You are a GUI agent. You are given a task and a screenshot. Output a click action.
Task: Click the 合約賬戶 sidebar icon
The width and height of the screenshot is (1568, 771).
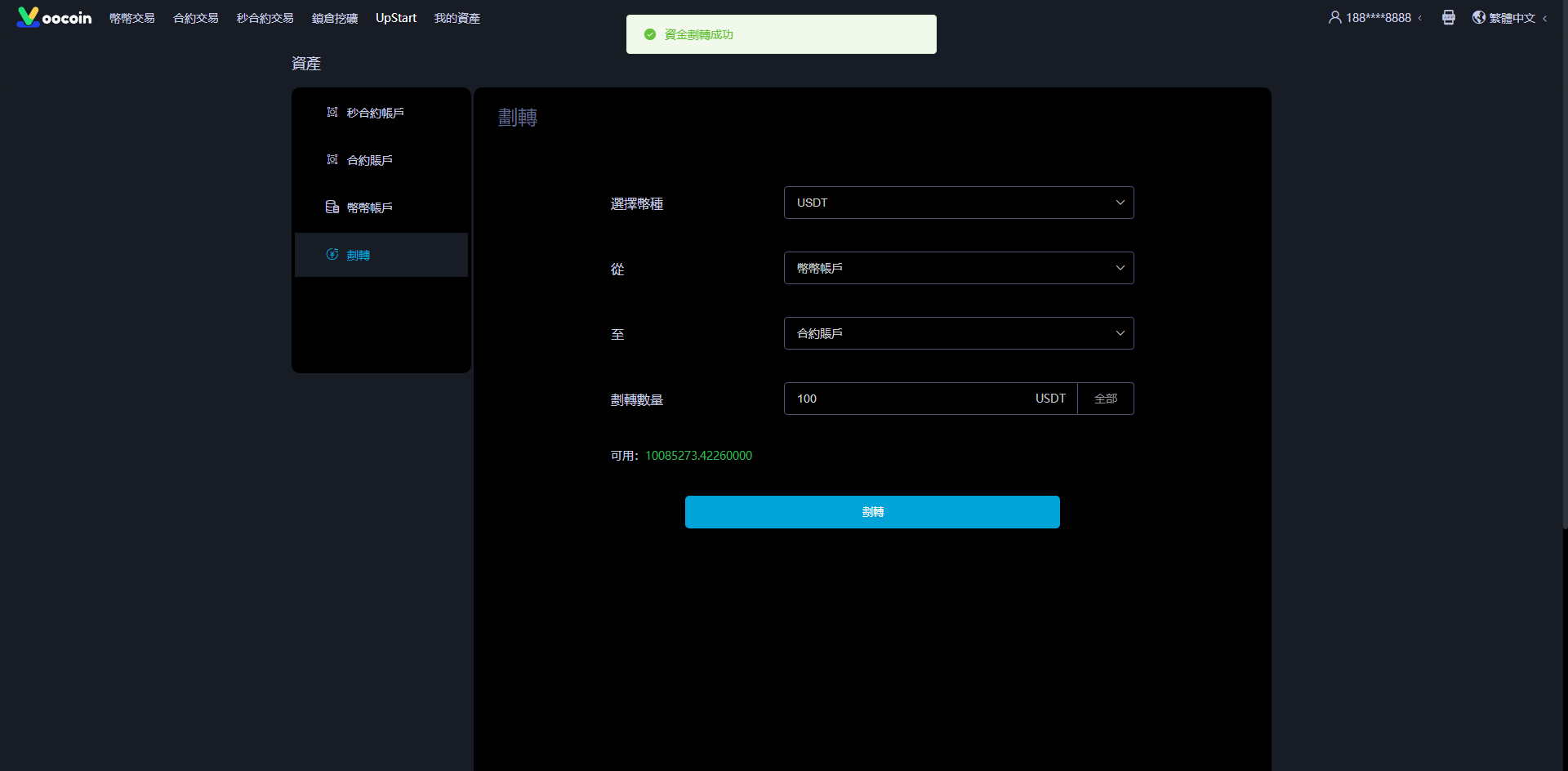click(x=332, y=160)
